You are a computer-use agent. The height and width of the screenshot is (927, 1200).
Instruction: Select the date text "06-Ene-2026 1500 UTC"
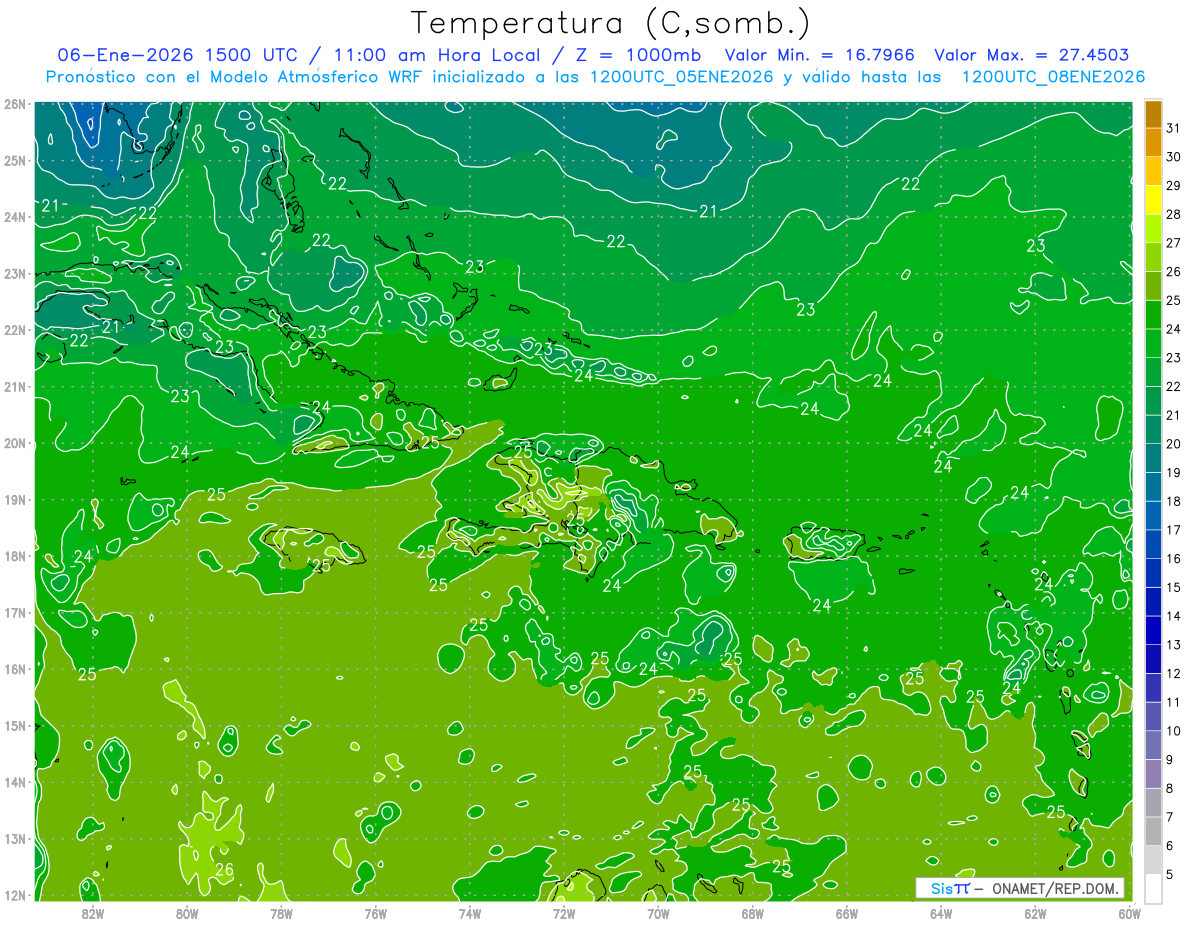pyautogui.click(x=177, y=55)
